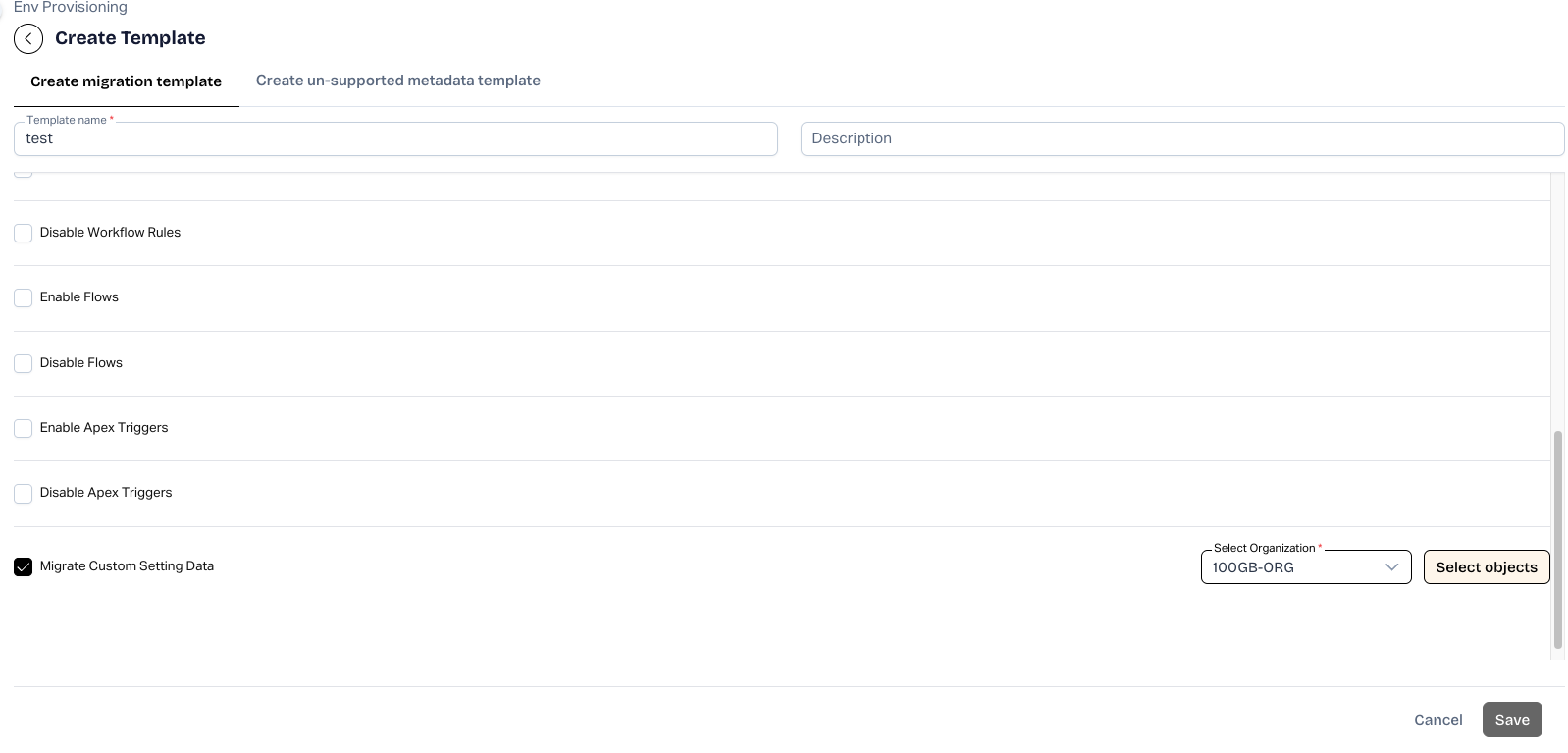The image size is (1568, 753).
Task: Enable the Disable Workflow Rules checkbox
Action: (x=24, y=234)
